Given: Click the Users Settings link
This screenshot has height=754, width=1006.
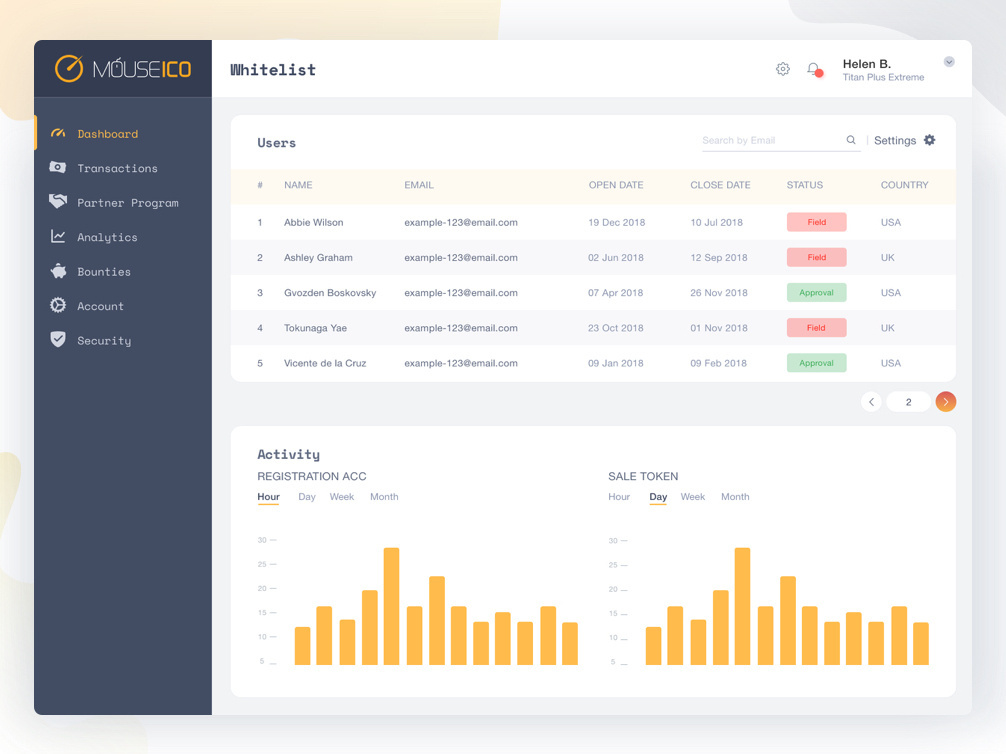Looking at the screenshot, I should (895, 141).
